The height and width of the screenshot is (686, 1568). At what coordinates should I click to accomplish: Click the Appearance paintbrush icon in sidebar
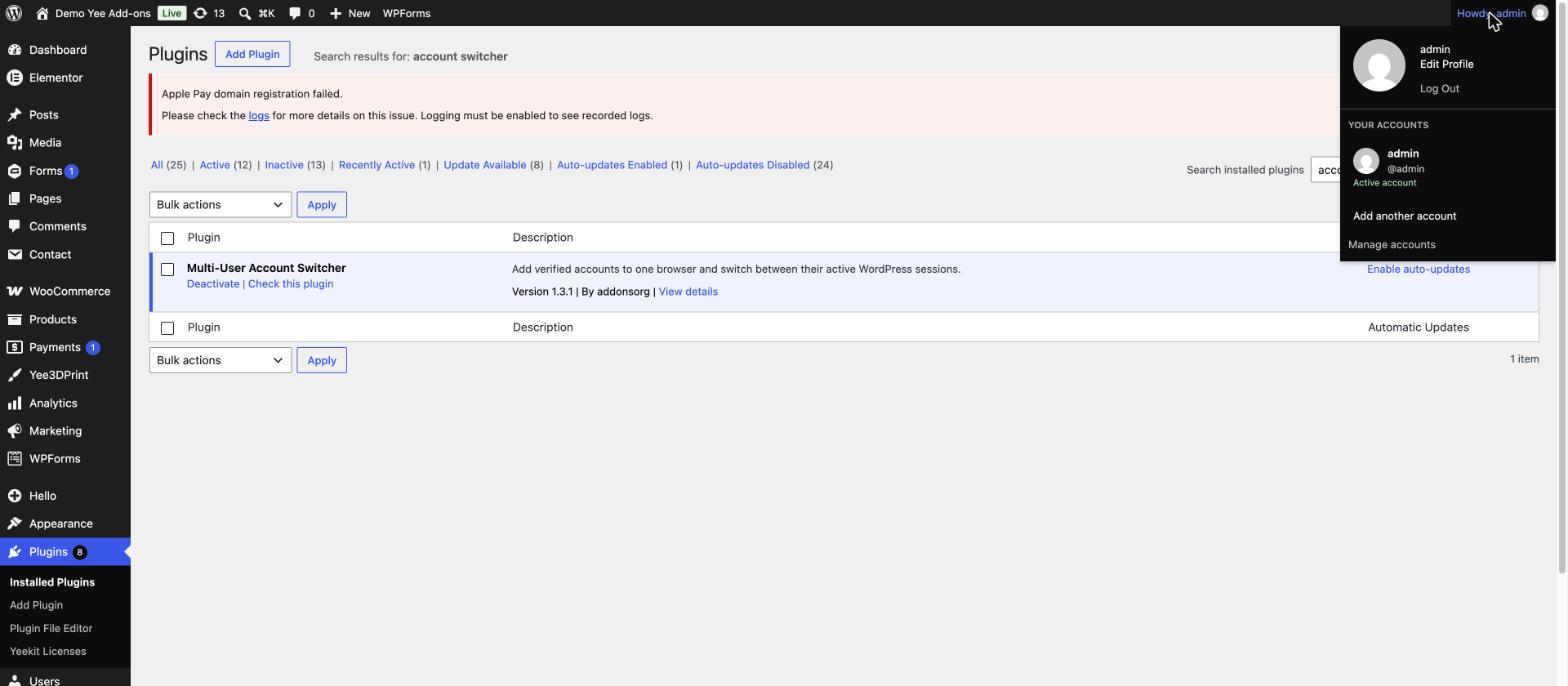[14, 524]
